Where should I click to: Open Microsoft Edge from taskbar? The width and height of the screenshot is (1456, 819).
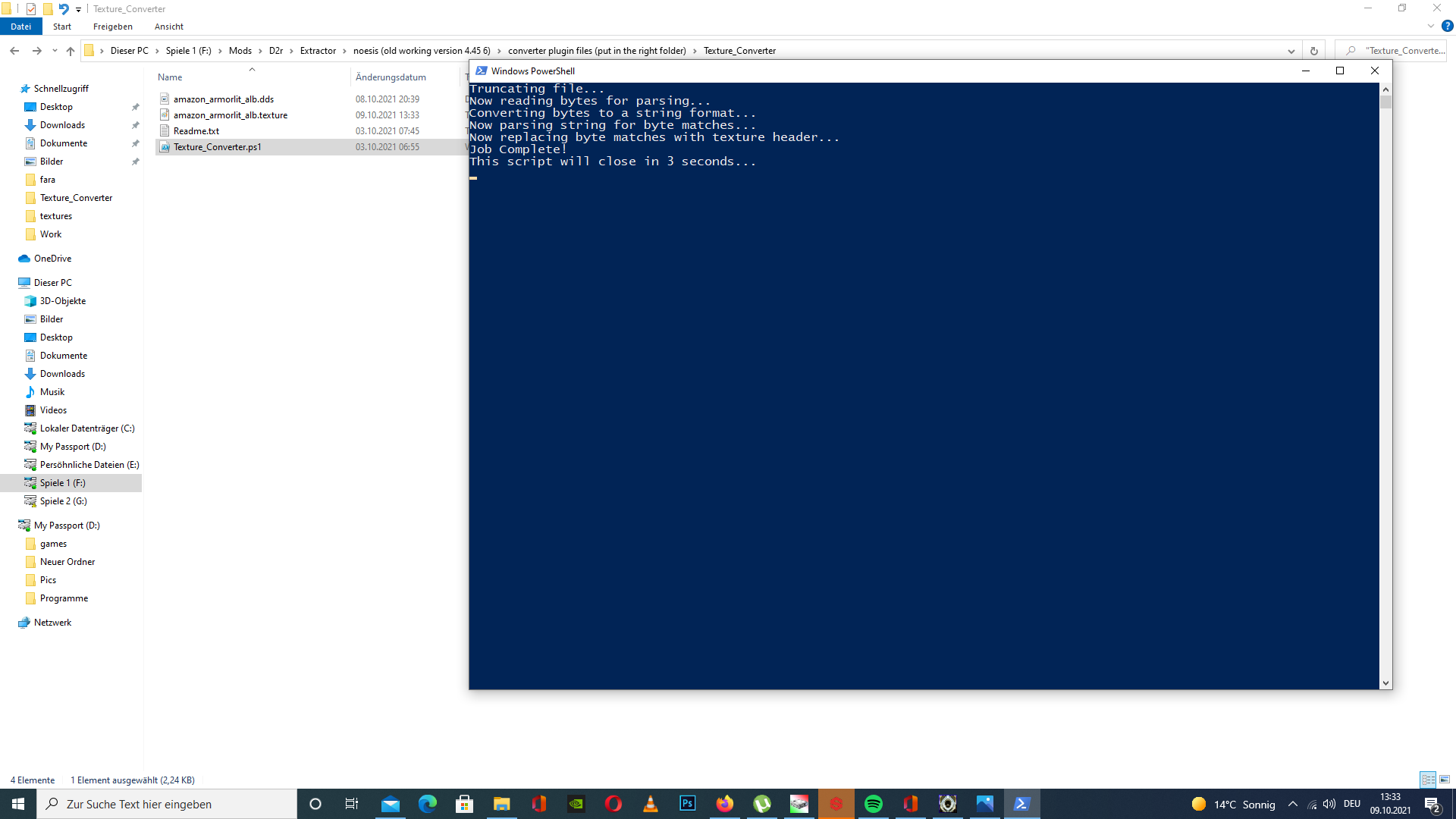pyautogui.click(x=428, y=804)
